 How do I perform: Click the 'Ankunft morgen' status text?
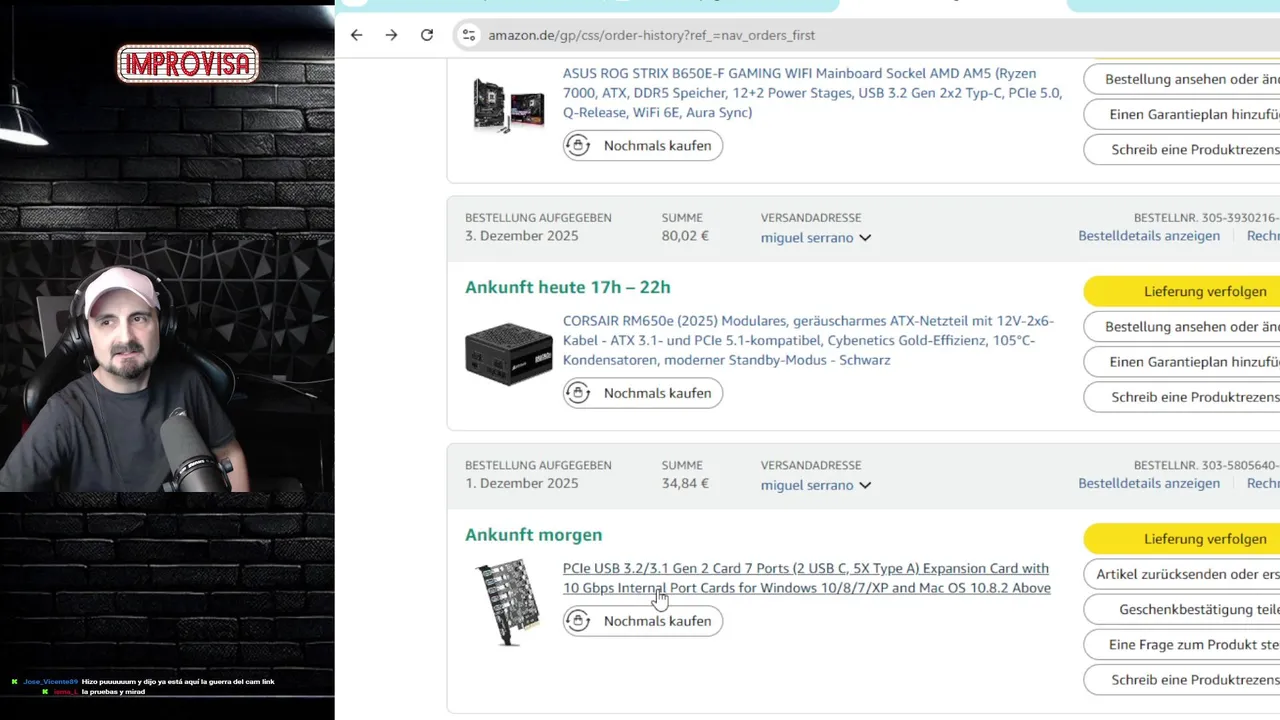(x=533, y=535)
